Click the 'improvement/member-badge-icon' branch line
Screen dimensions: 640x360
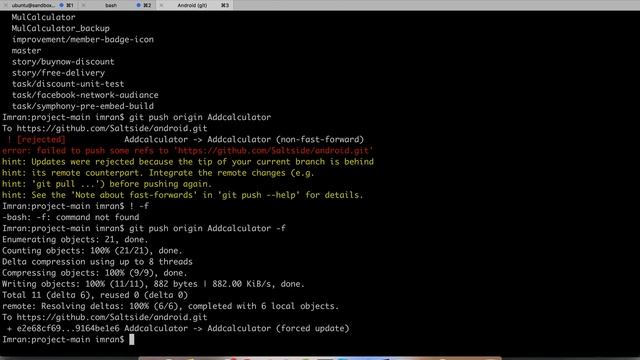82,39
